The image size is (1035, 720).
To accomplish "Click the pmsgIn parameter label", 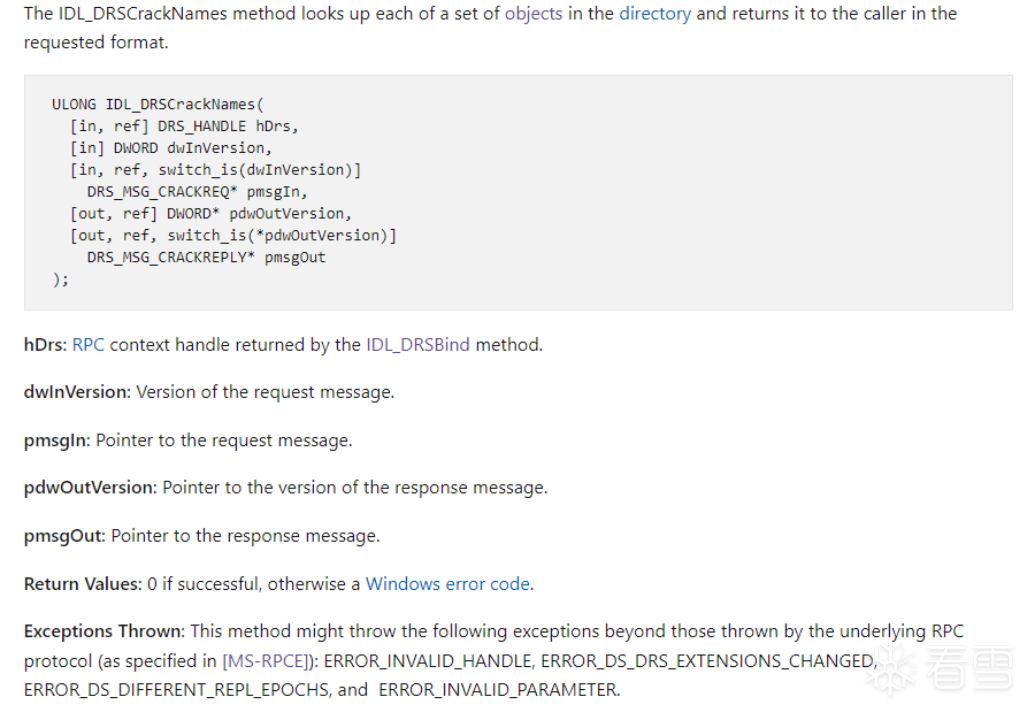I will (x=57, y=440).
